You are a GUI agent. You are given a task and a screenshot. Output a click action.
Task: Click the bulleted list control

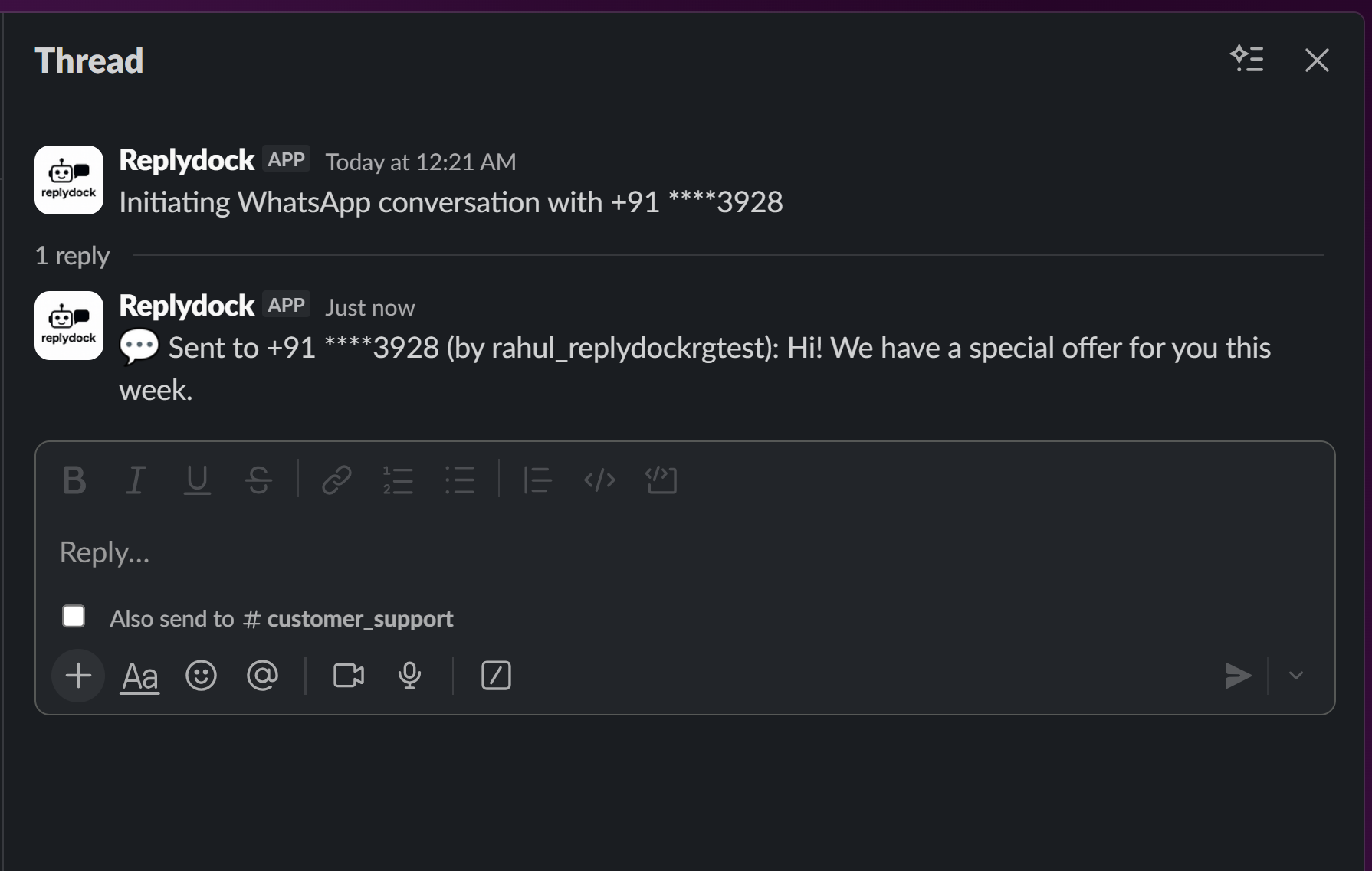coord(460,480)
